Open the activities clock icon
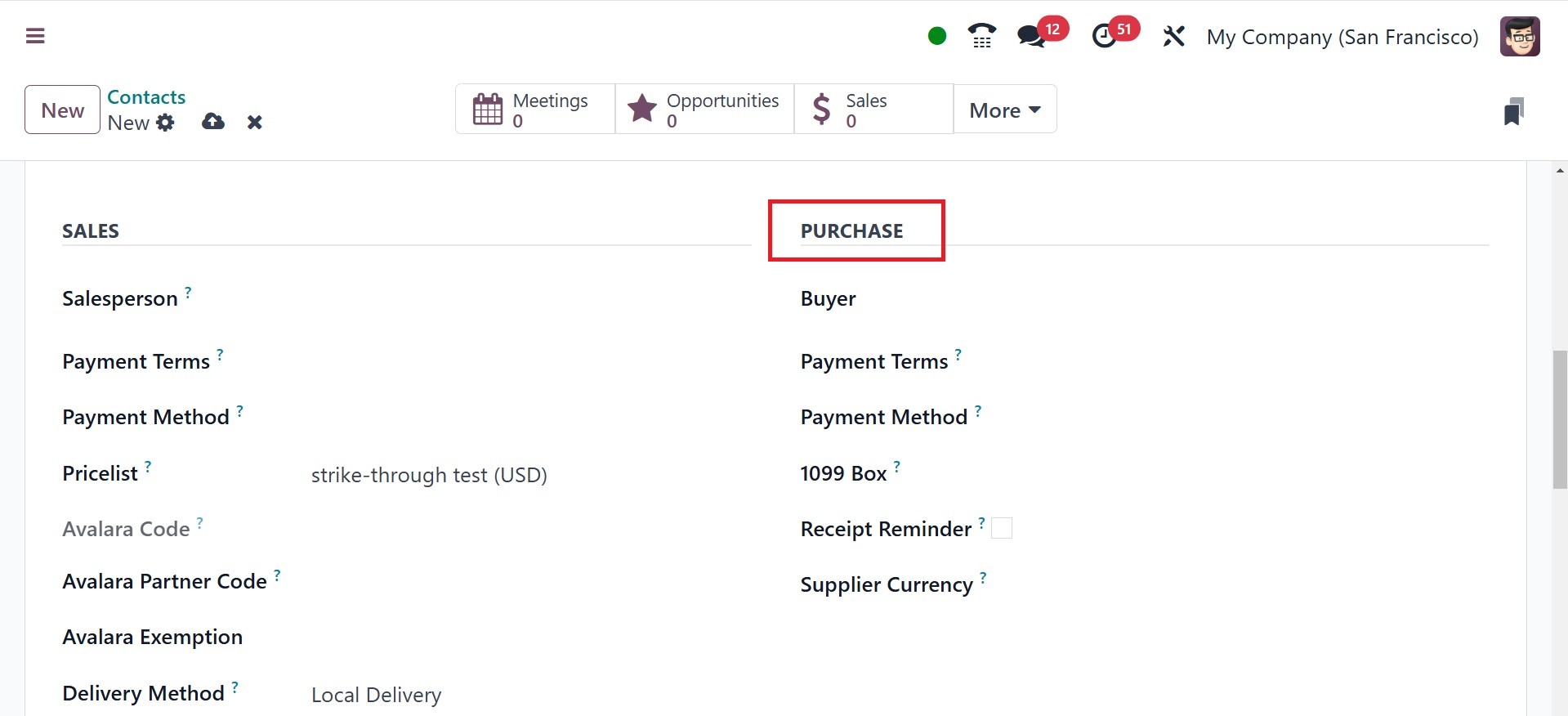Screen dimensions: 1568x716 1105,36
